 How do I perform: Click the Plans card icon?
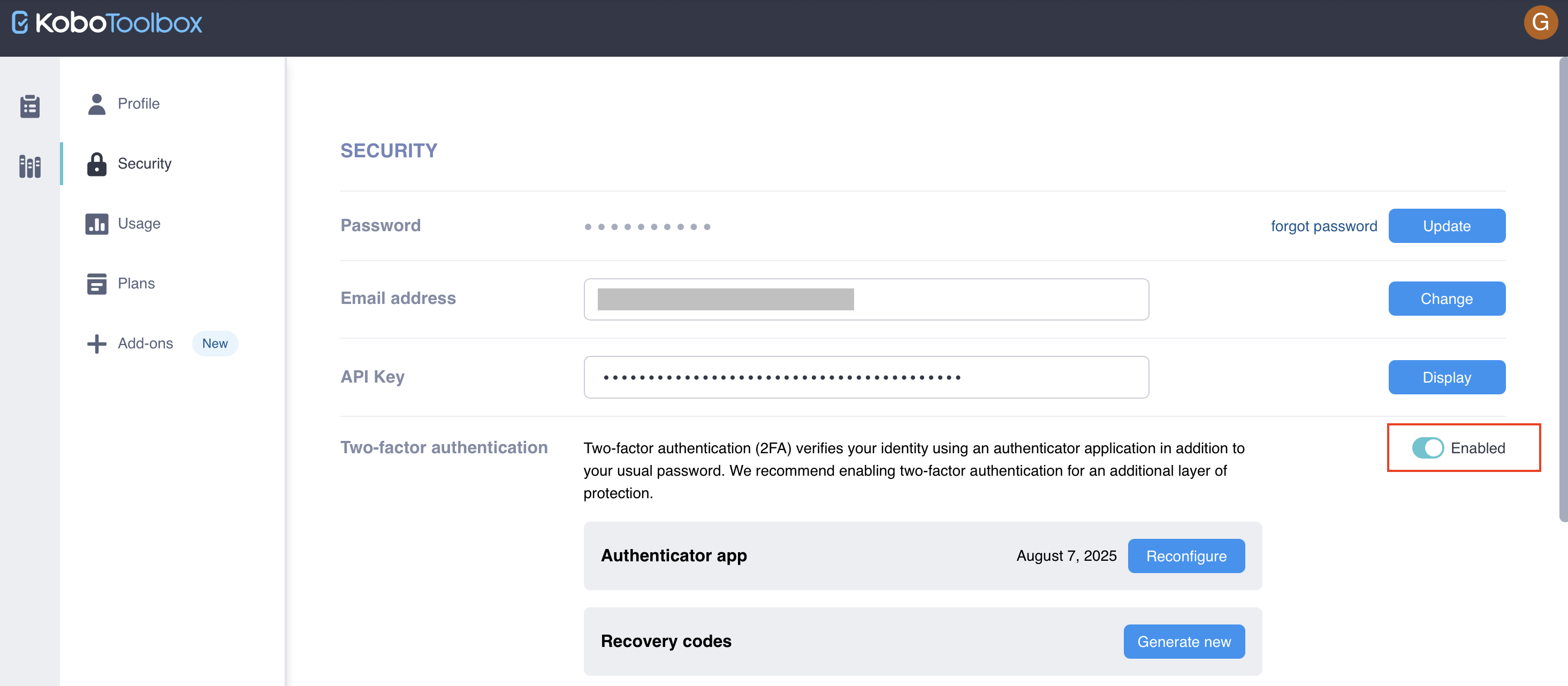tap(96, 284)
